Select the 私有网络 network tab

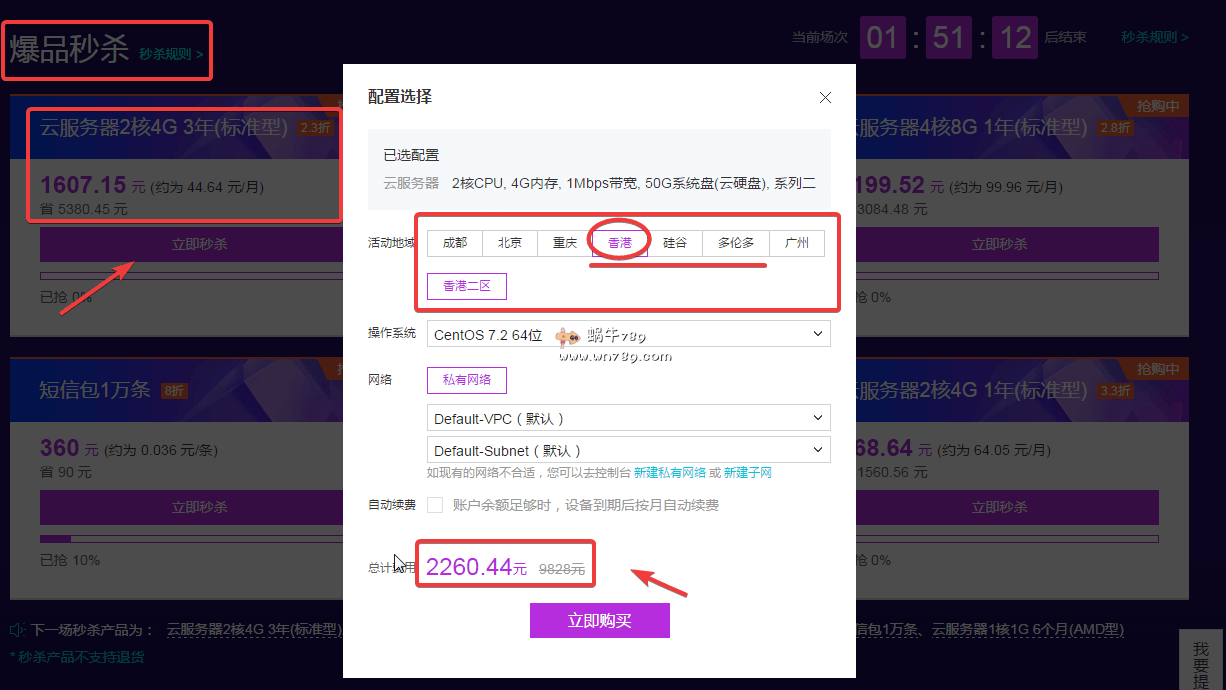(467, 380)
